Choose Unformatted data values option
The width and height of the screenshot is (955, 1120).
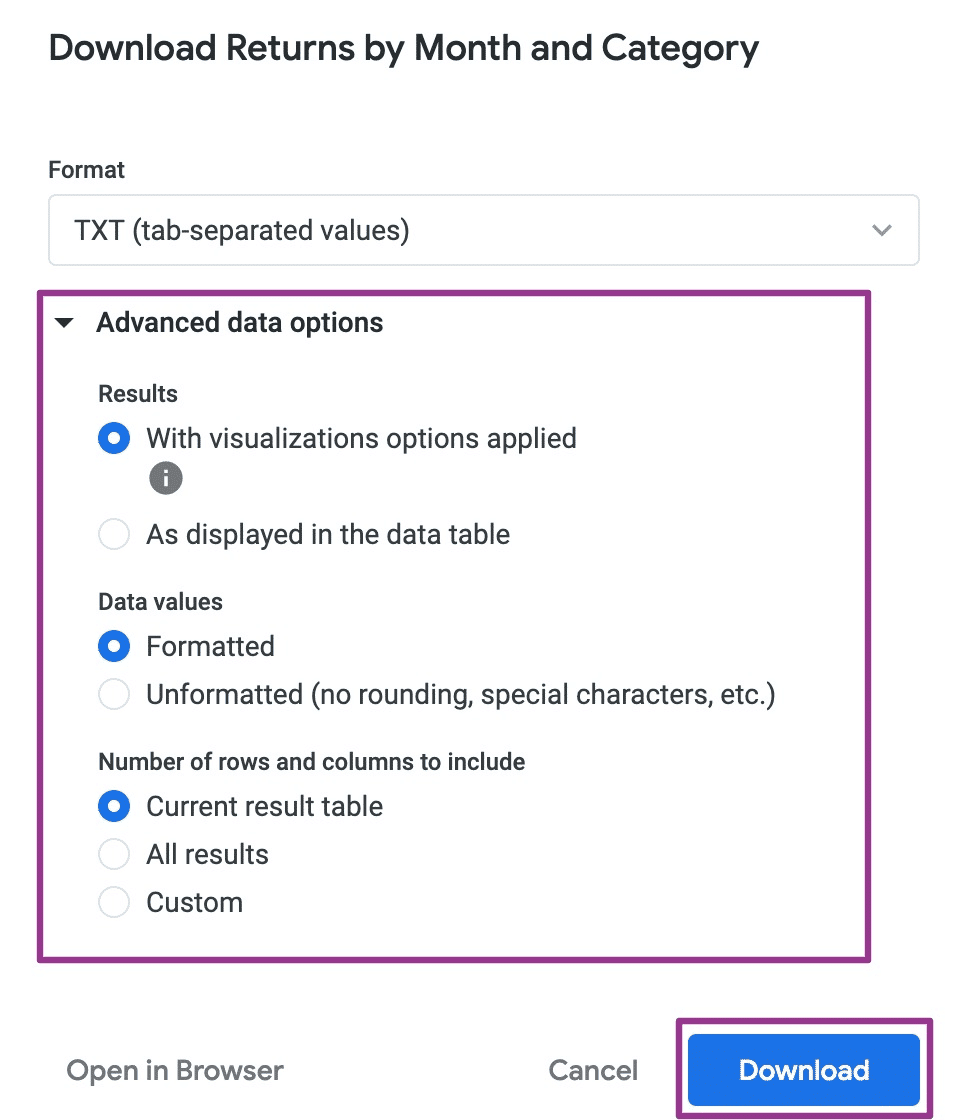pyautogui.click(x=114, y=695)
